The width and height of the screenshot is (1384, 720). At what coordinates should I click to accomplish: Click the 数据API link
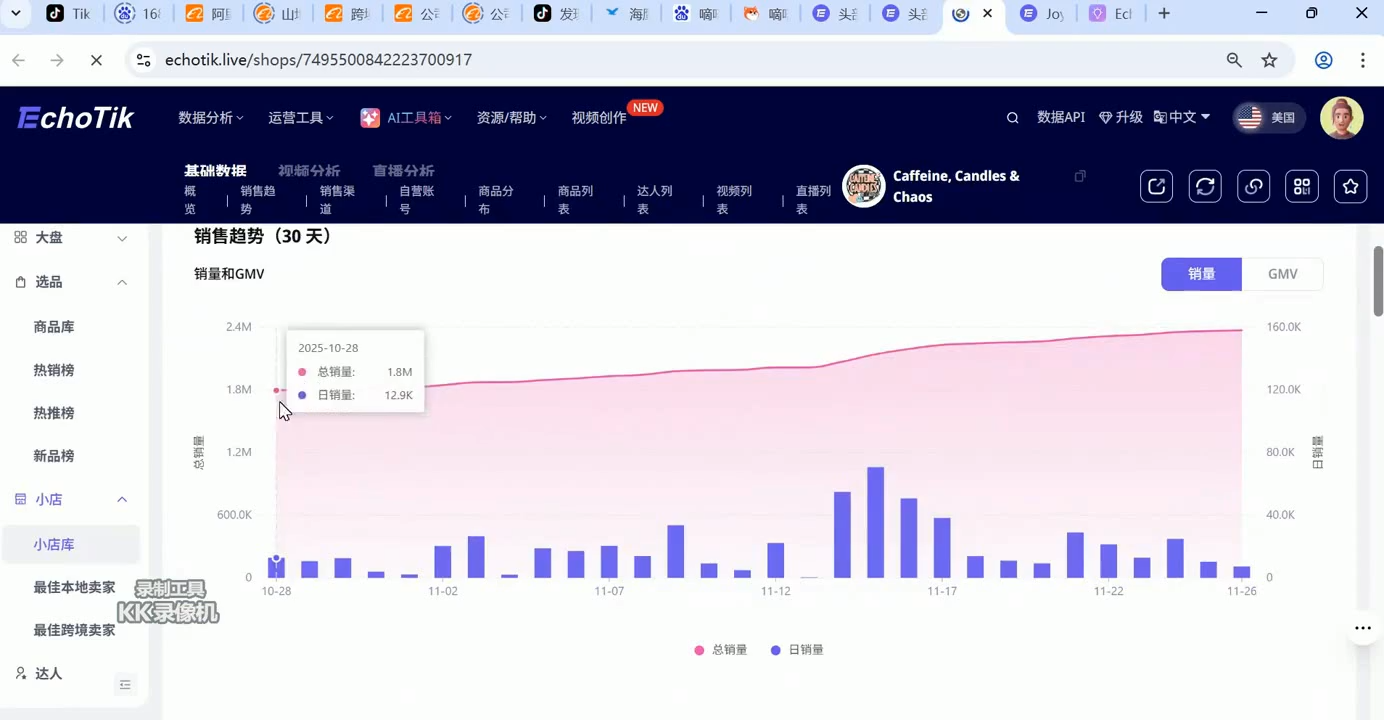tap(1061, 117)
